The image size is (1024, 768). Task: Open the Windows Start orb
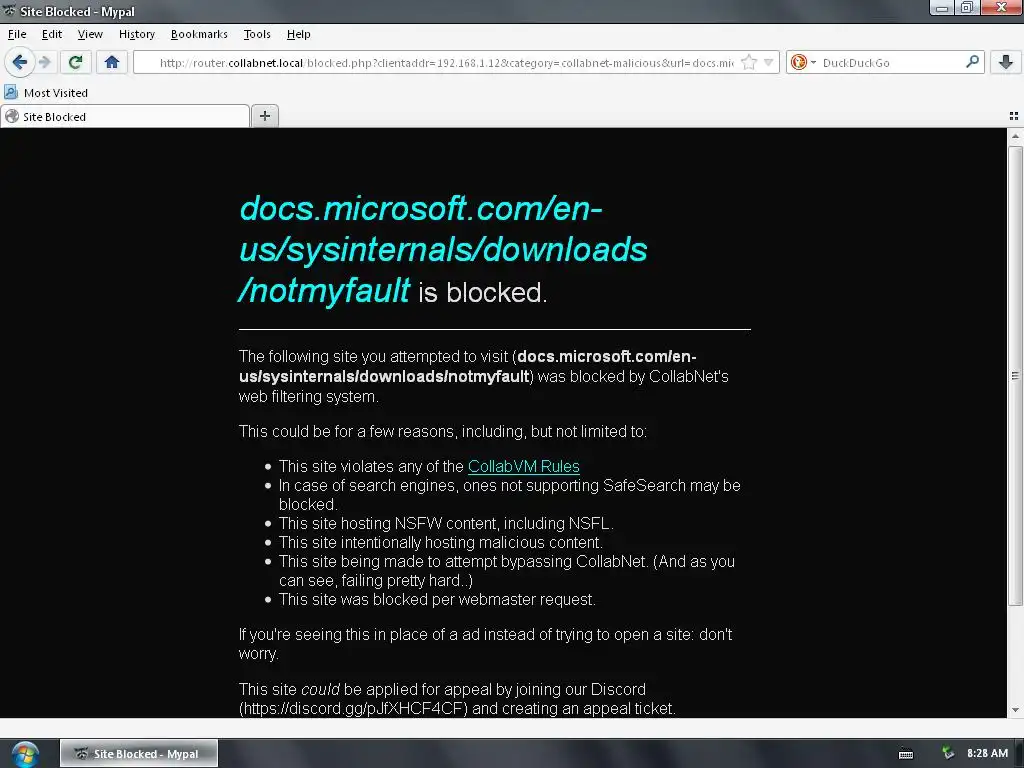point(24,754)
